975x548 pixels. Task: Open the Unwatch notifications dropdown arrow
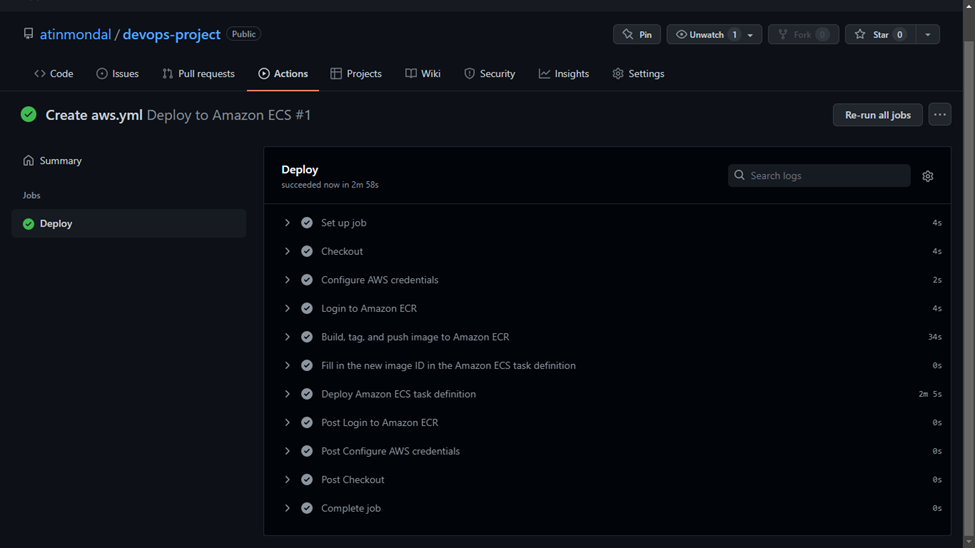tap(751, 35)
